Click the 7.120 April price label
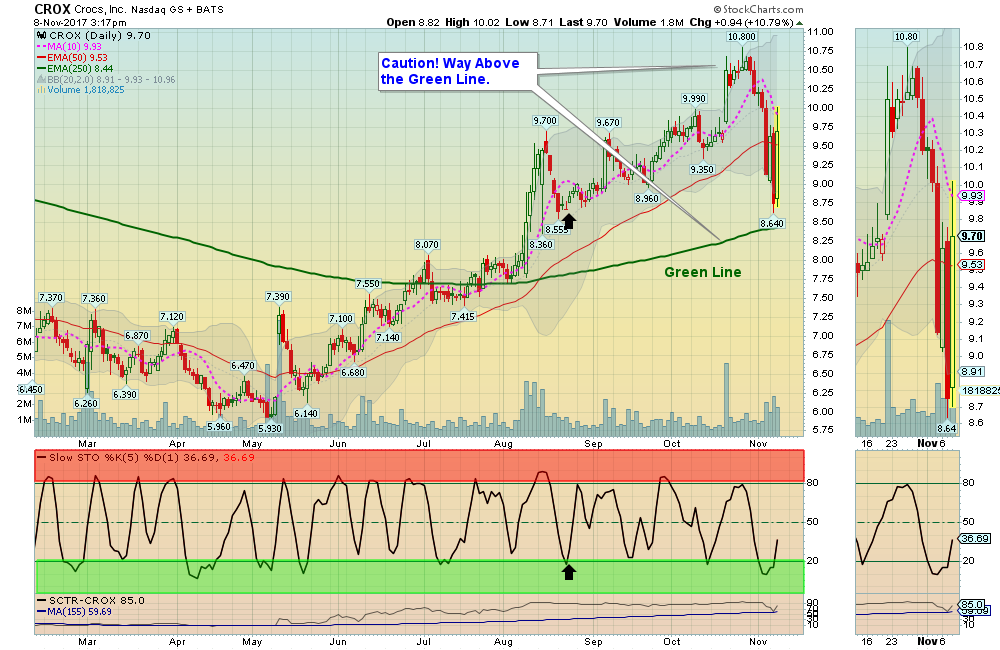The height and width of the screenshot is (650, 1000). [x=172, y=317]
